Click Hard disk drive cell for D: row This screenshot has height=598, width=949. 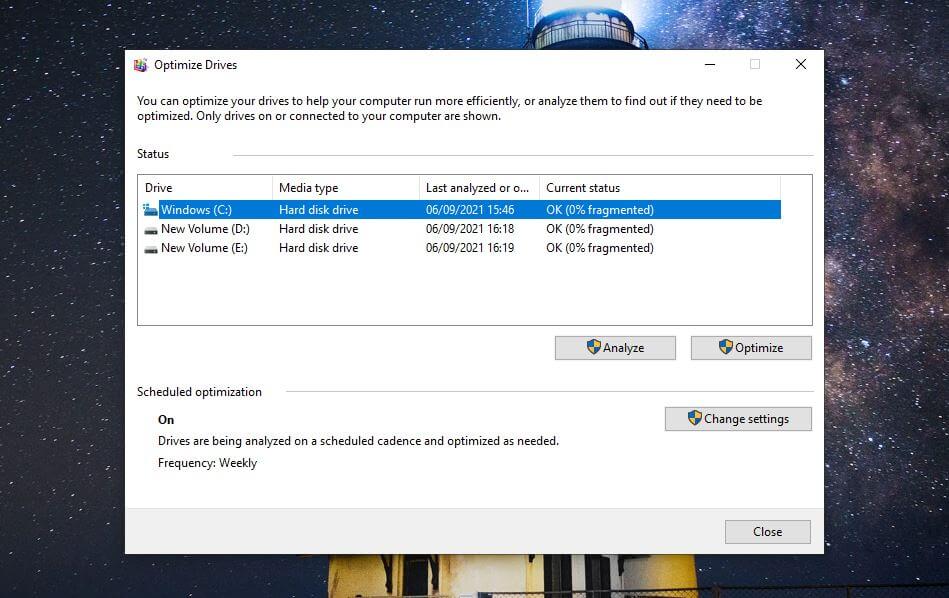(318, 229)
